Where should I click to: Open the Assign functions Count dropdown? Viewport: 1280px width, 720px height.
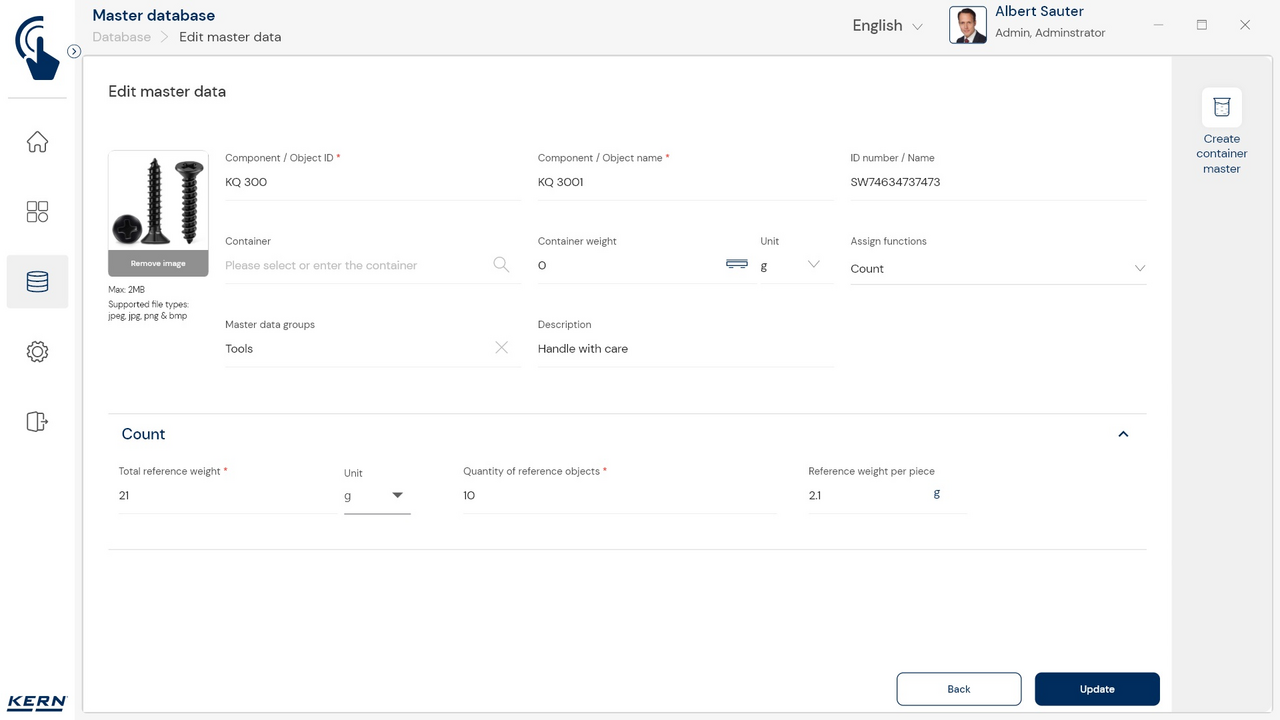tap(1139, 269)
